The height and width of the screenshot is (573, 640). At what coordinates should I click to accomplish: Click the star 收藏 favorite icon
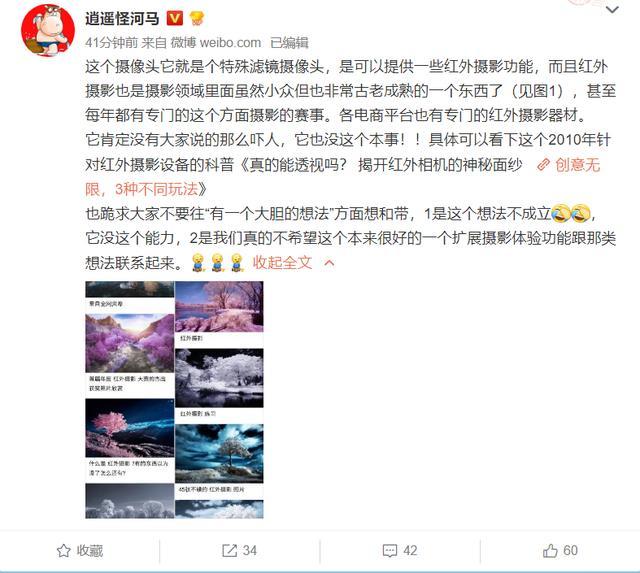pyautogui.click(x=64, y=551)
